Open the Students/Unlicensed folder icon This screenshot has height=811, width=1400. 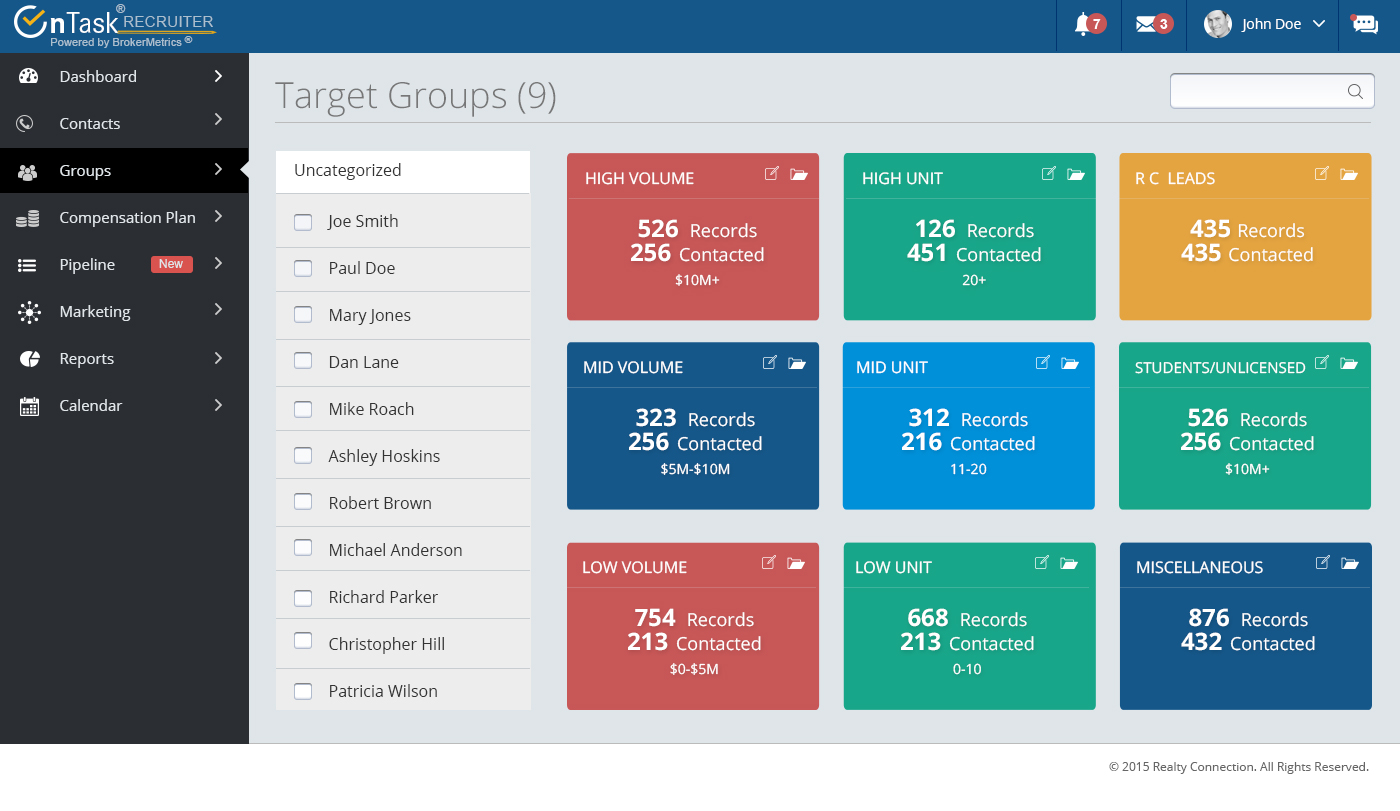(x=1349, y=363)
